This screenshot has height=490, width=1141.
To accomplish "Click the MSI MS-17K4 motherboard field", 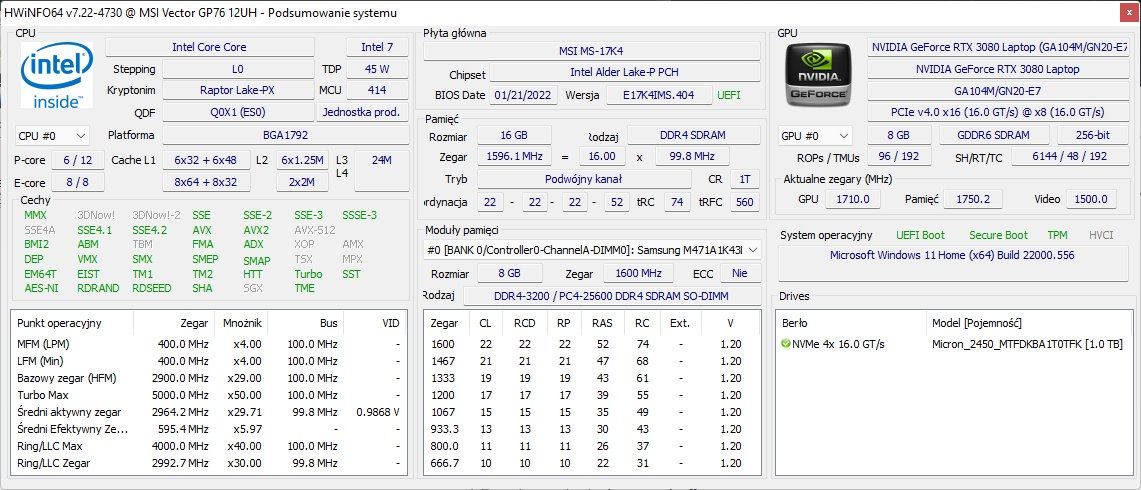I will (x=592, y=51).
